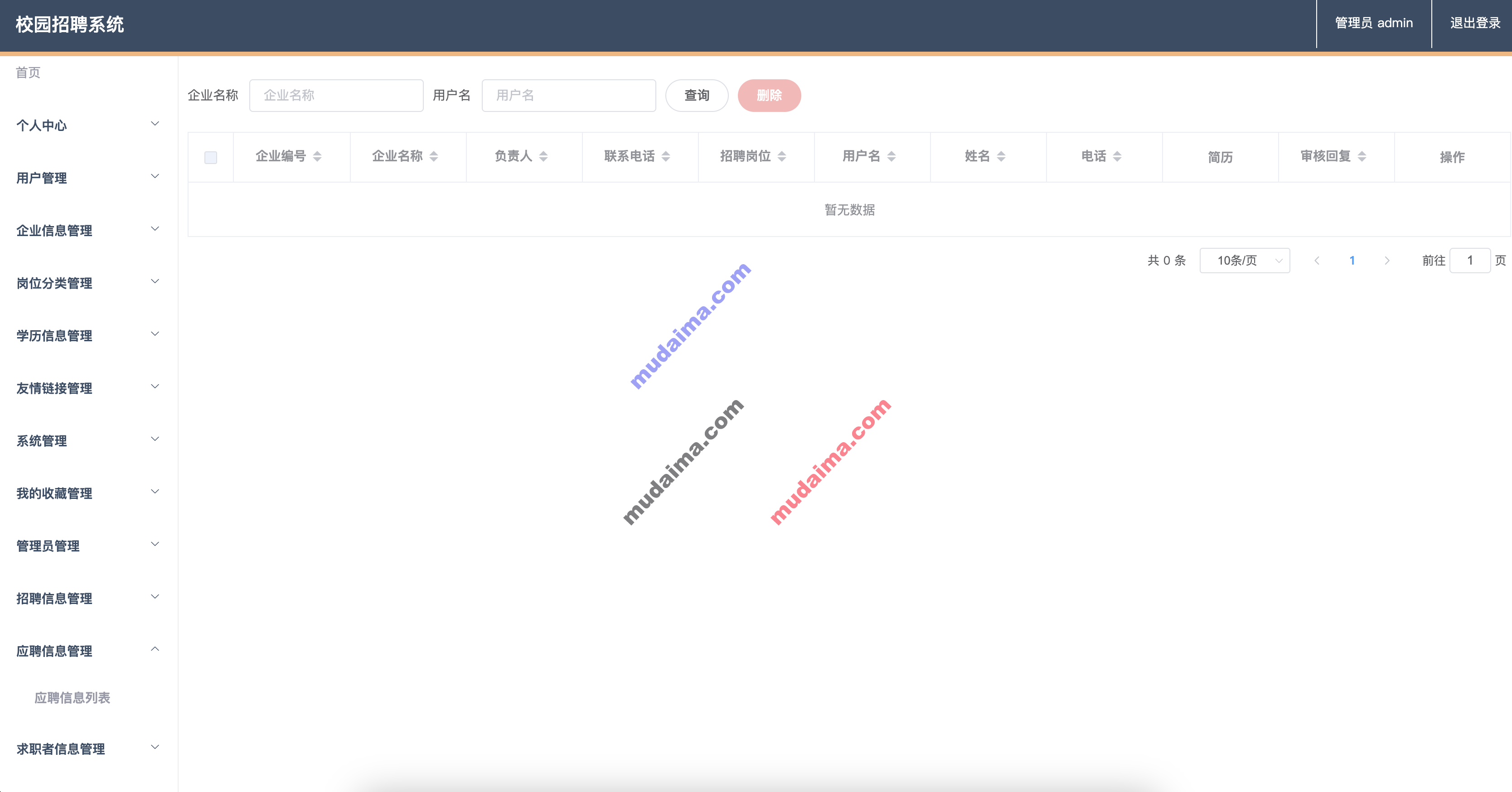Click the 查询 search button
Image resolution: width=1512 pixels, height=792 pixels.
[697, 95]
